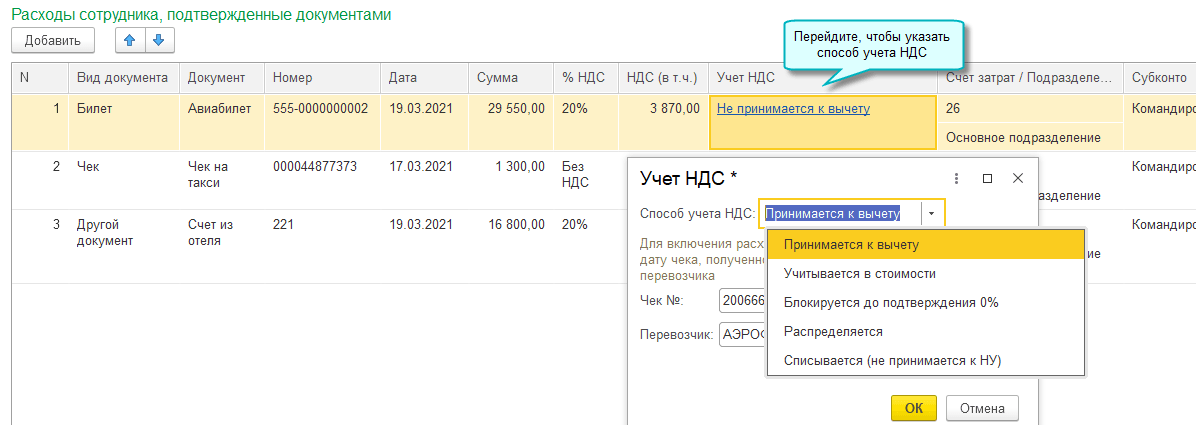Open the dialog's three-dot more menu

click(x=956, y=178)
